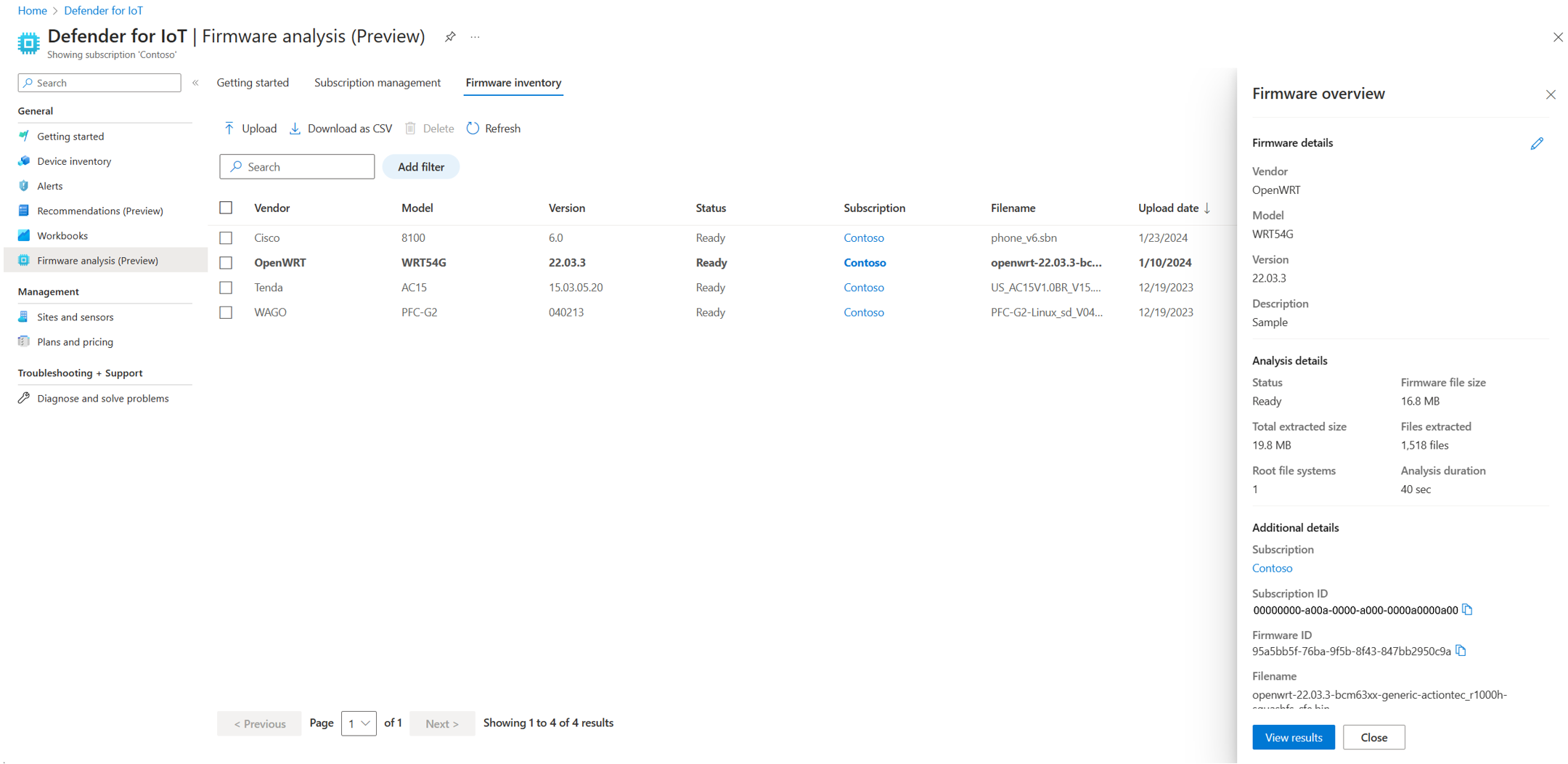Viewport: 1568px width, 764px height.
Task: Sort table by Subscription column
Action: tap(874, 208)
